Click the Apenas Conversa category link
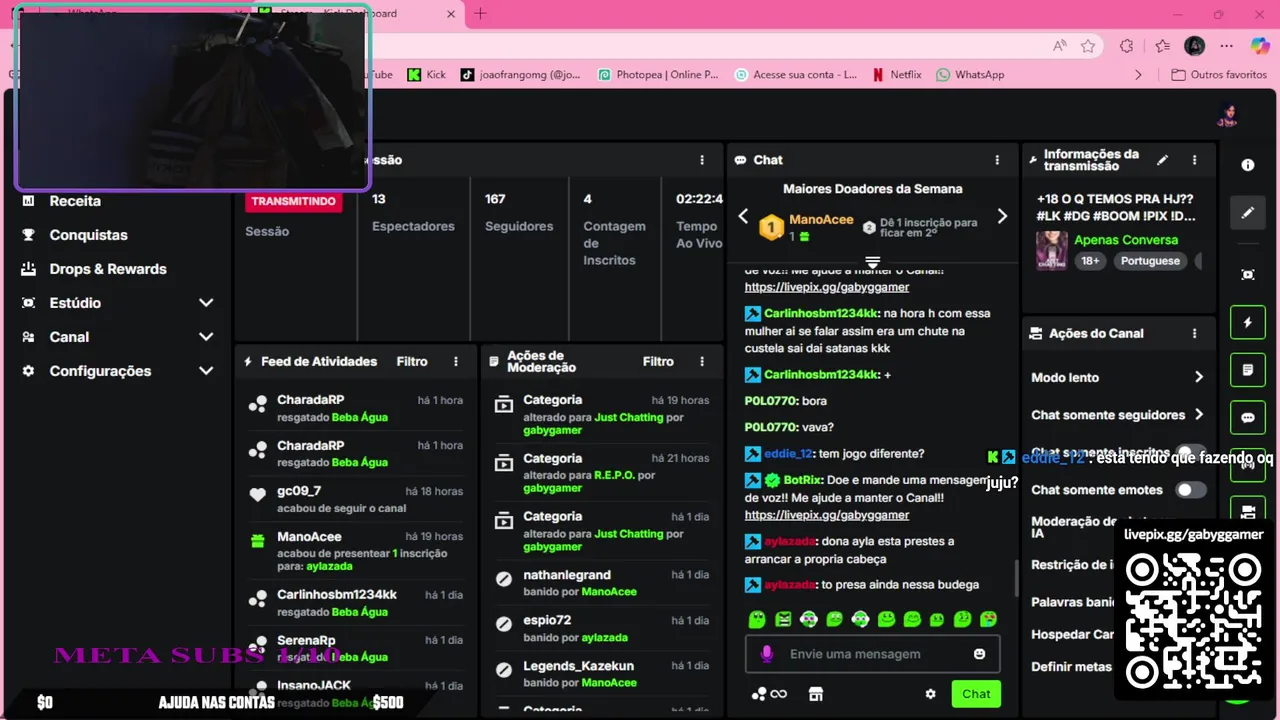 pos(1126,240)
